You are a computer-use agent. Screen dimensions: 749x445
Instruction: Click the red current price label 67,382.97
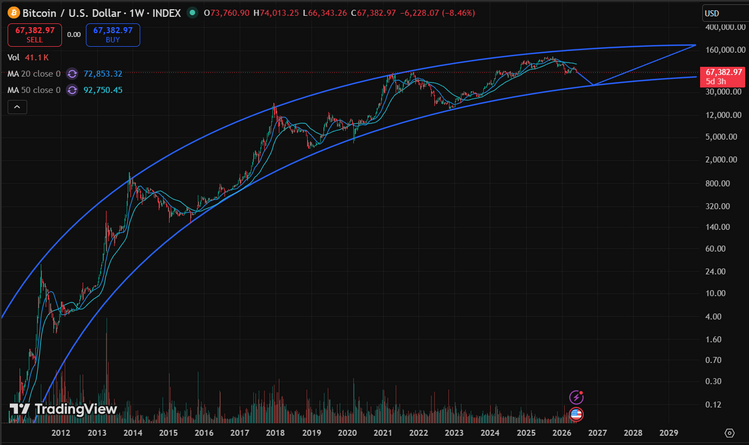(x=722, y=76)
